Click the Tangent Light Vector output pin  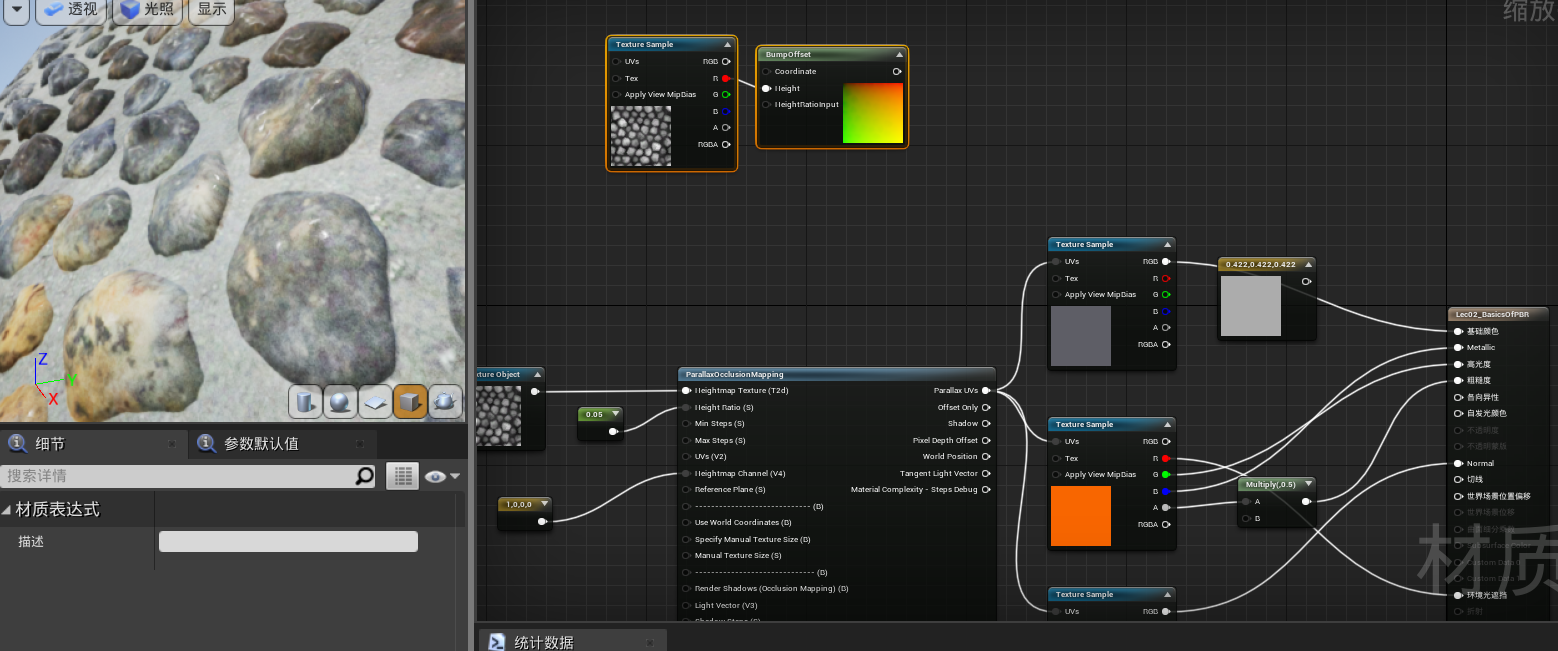[986, 473]
